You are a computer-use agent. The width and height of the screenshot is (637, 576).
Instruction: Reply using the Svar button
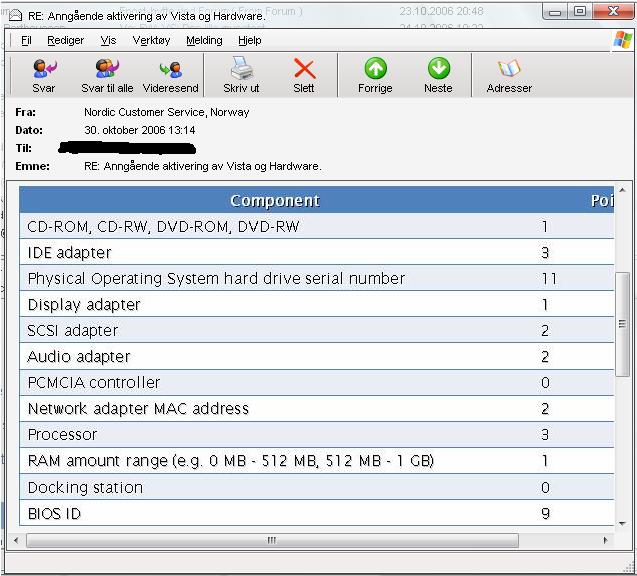[44, 76]
